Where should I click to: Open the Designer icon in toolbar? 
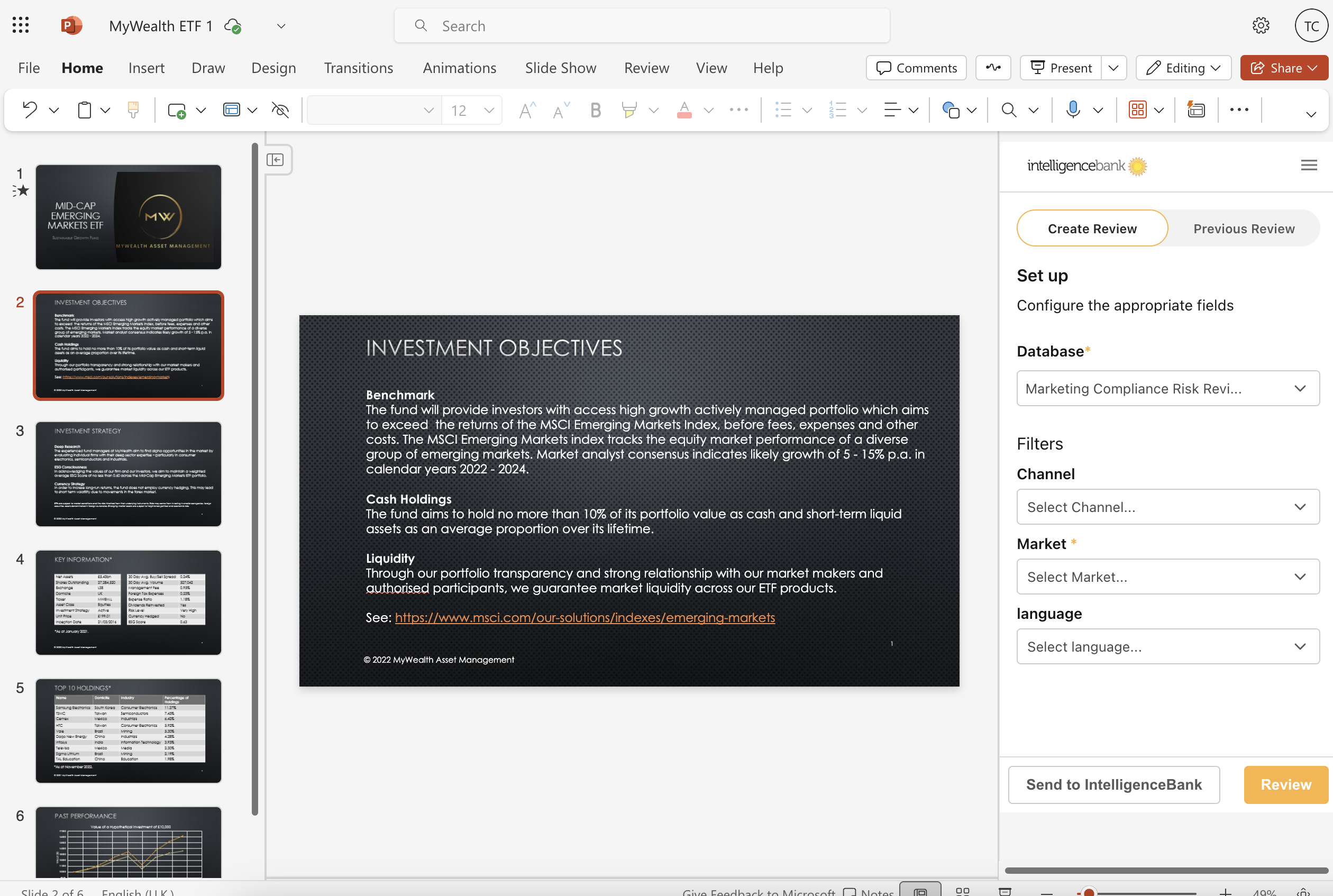1195,109
